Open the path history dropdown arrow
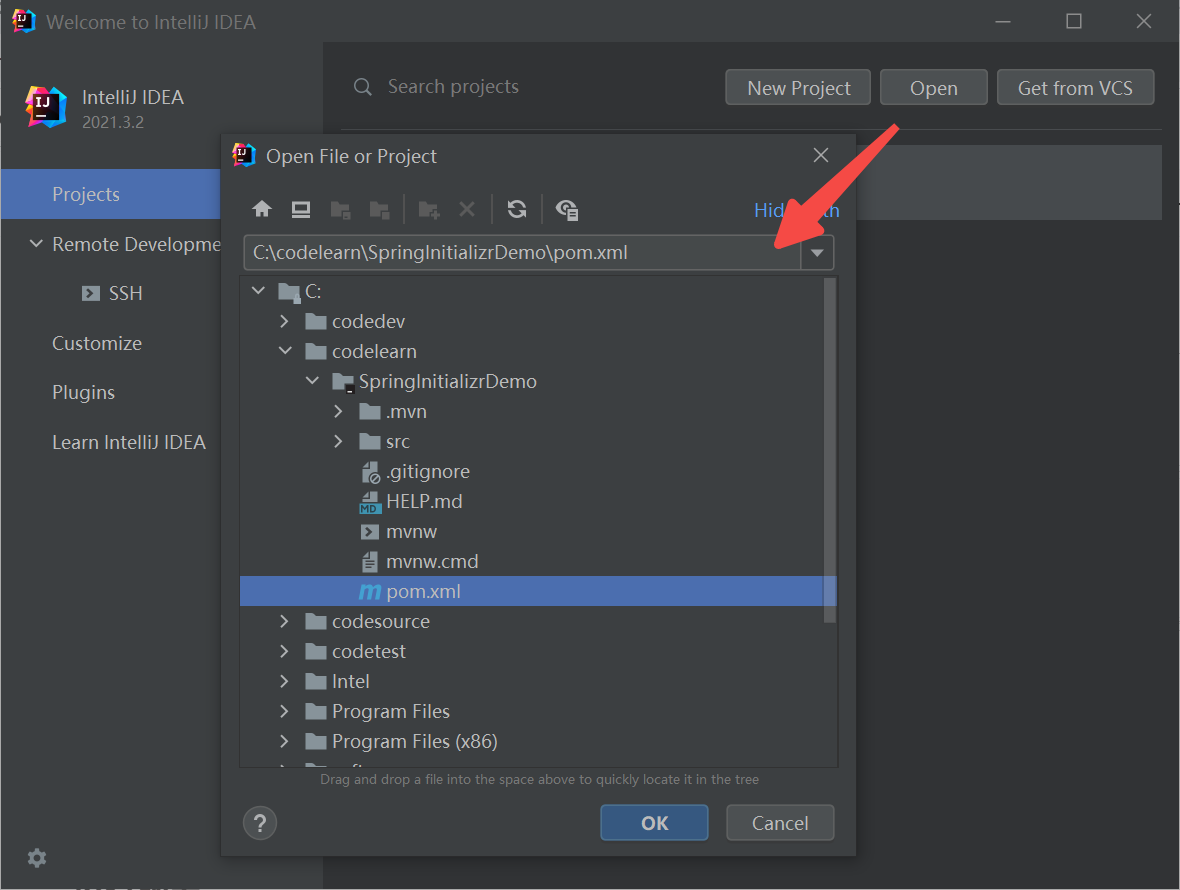Image resolution: width=1180 pixels, height=890 pixels. click(x=817, y=253)
